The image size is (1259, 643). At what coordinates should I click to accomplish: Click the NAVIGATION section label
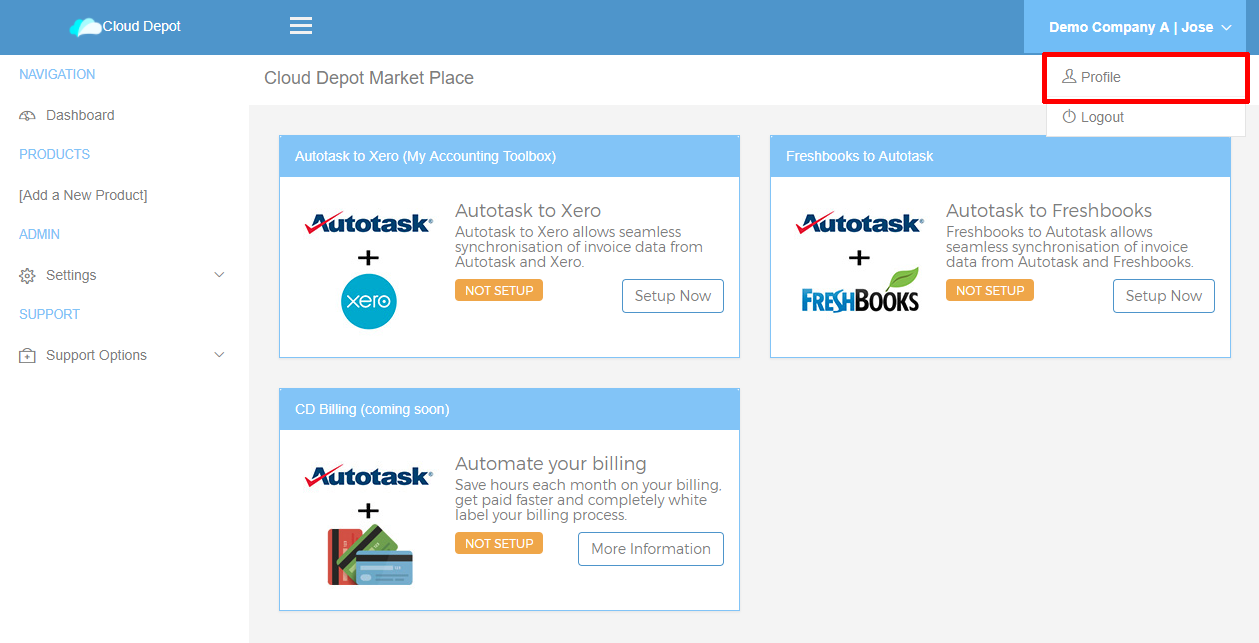pyautogui.click(x=57, y=75)
